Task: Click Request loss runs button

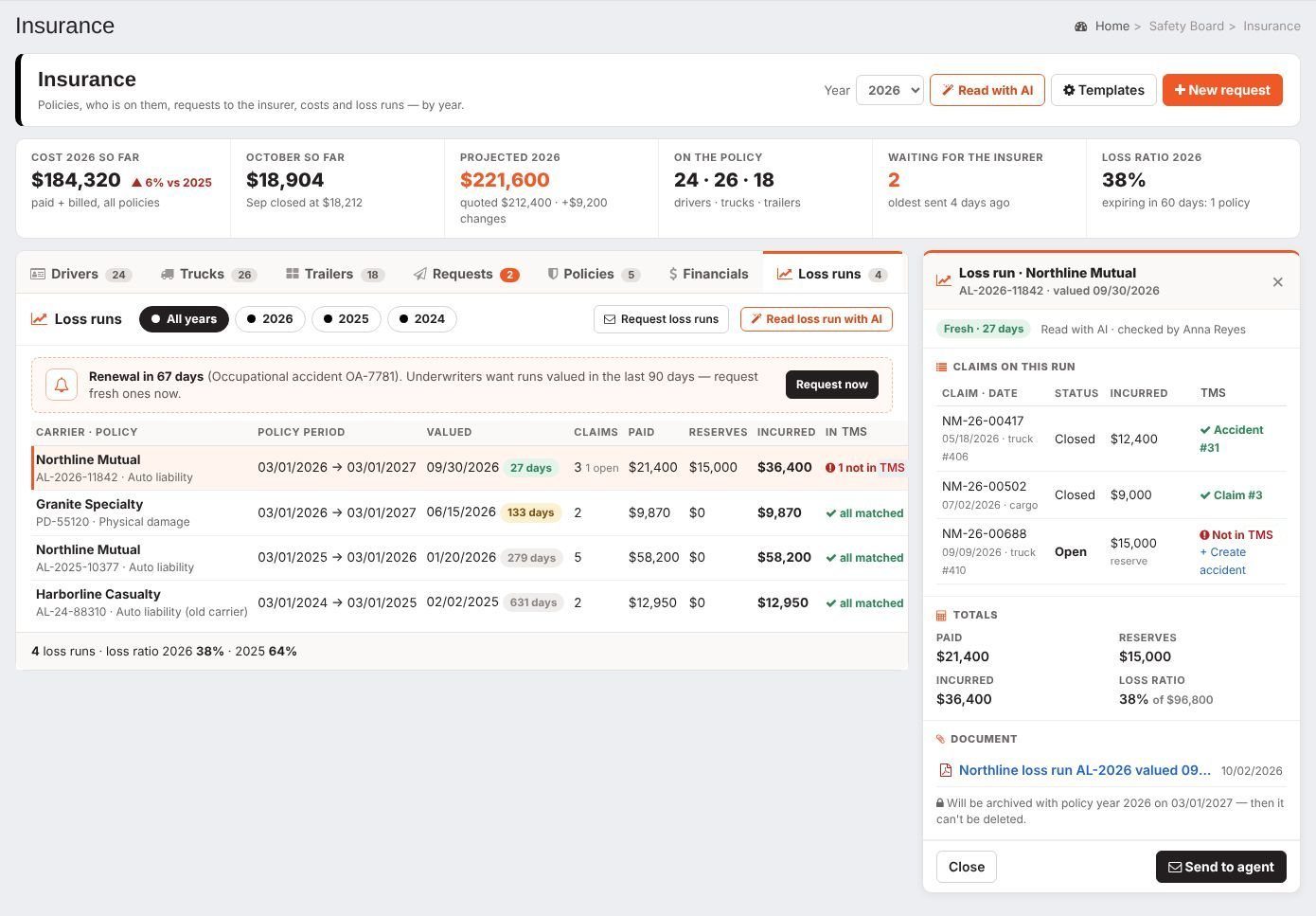Action: click(661, 319)
